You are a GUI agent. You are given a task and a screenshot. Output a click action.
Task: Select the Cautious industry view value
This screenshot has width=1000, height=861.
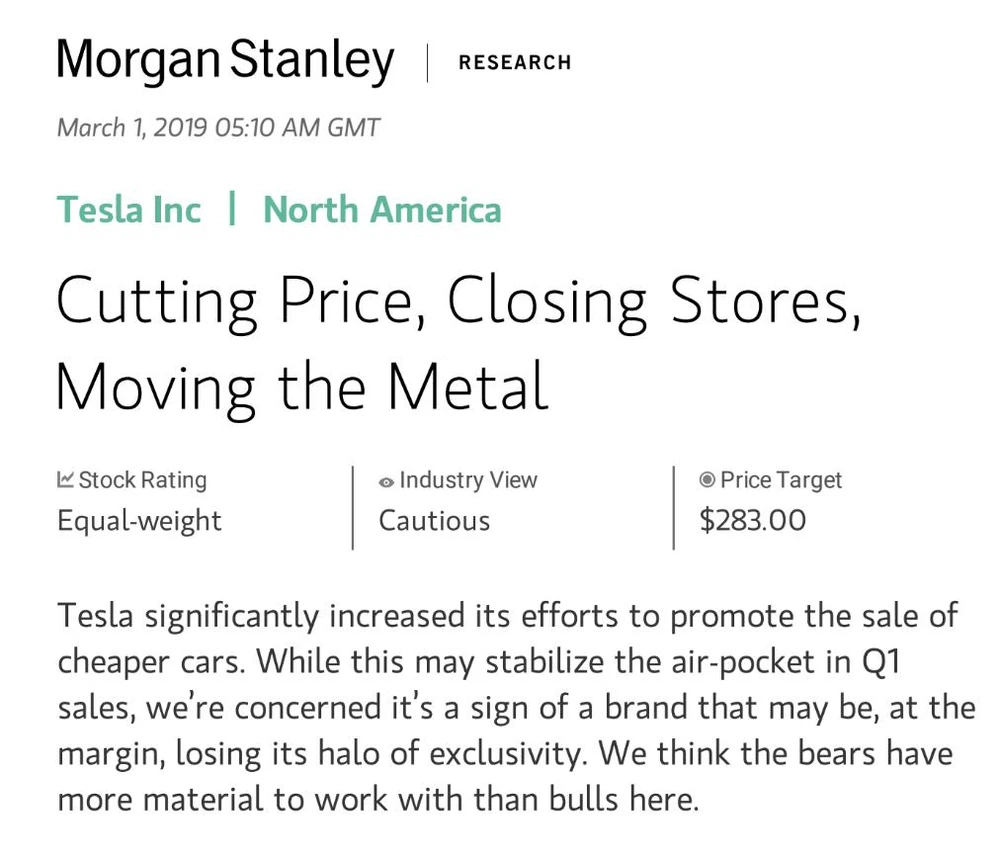coord(434,521)
